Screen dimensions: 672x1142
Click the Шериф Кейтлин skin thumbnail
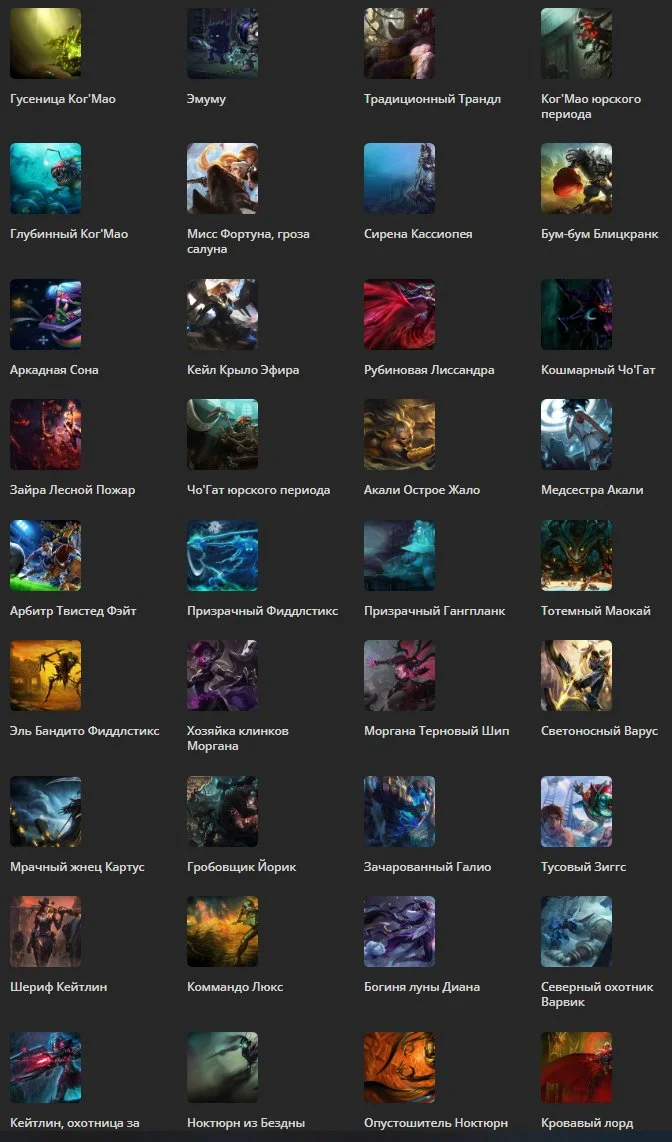pos(45,932)
